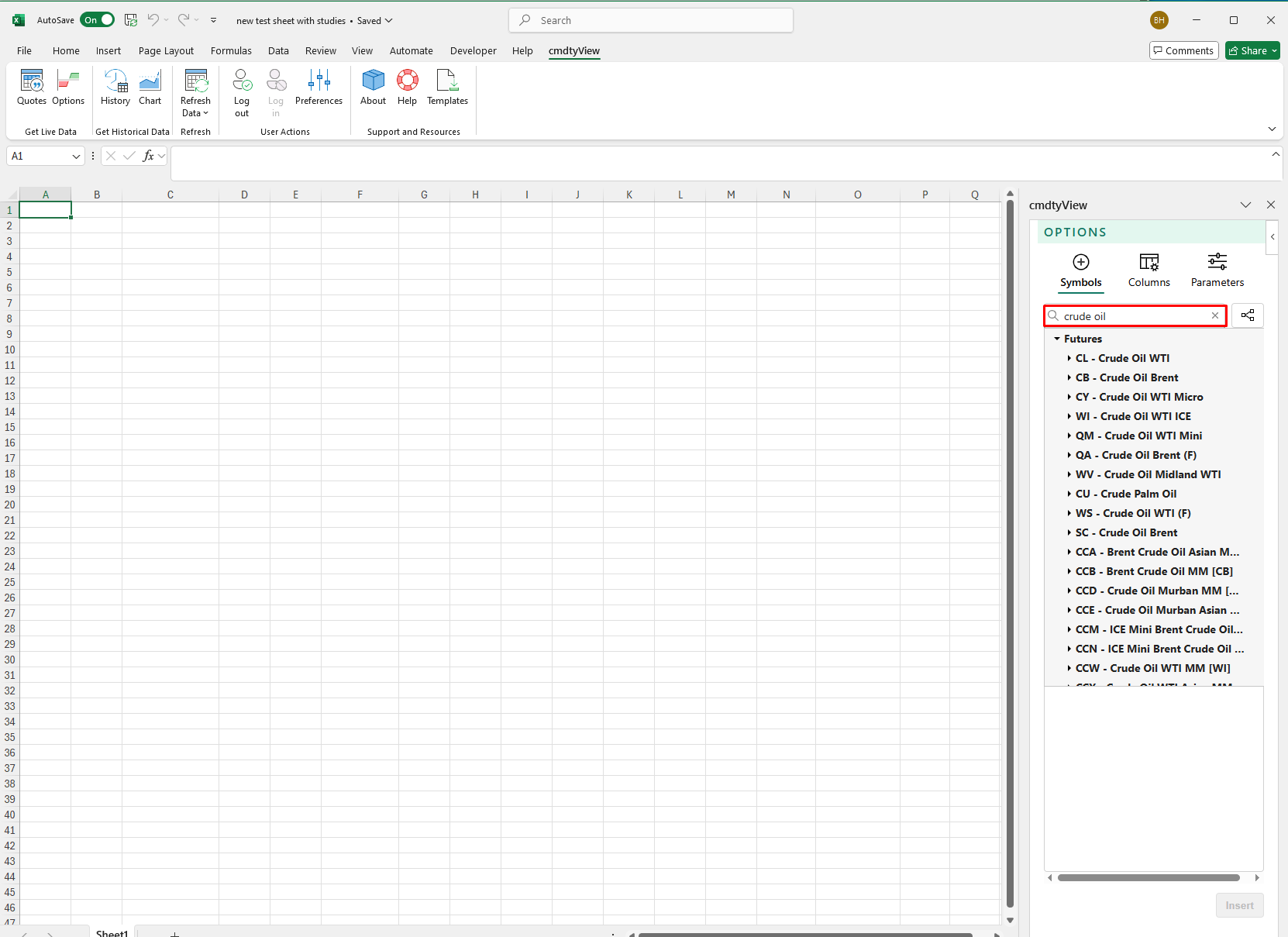This screenshot has width=1288, height=937.
Task: Collapse the Futures tree group
Action: [x=1057, y=339]
